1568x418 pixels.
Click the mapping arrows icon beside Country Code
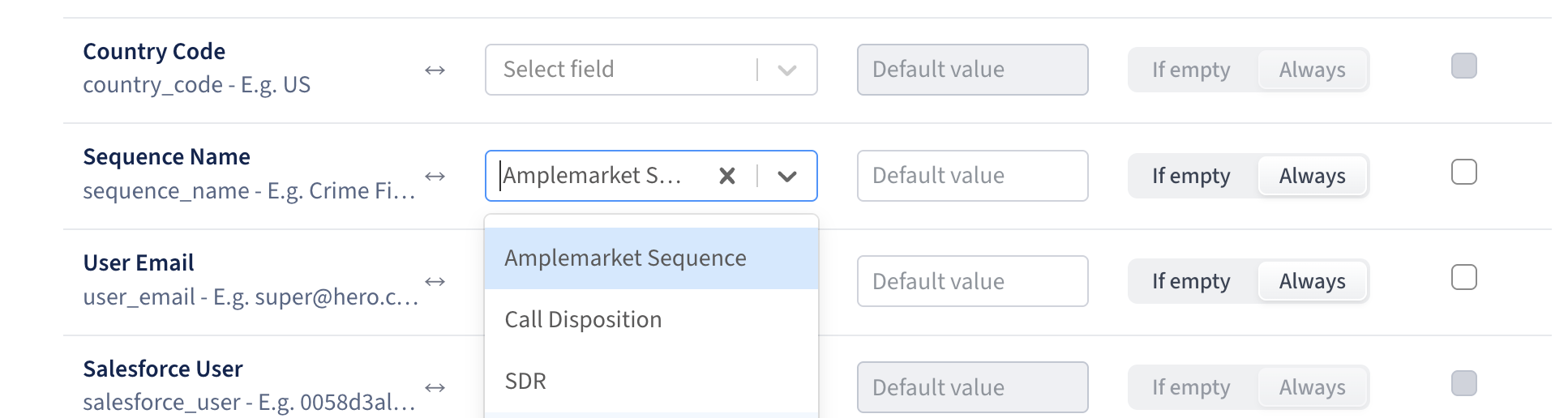coord(435,70)
